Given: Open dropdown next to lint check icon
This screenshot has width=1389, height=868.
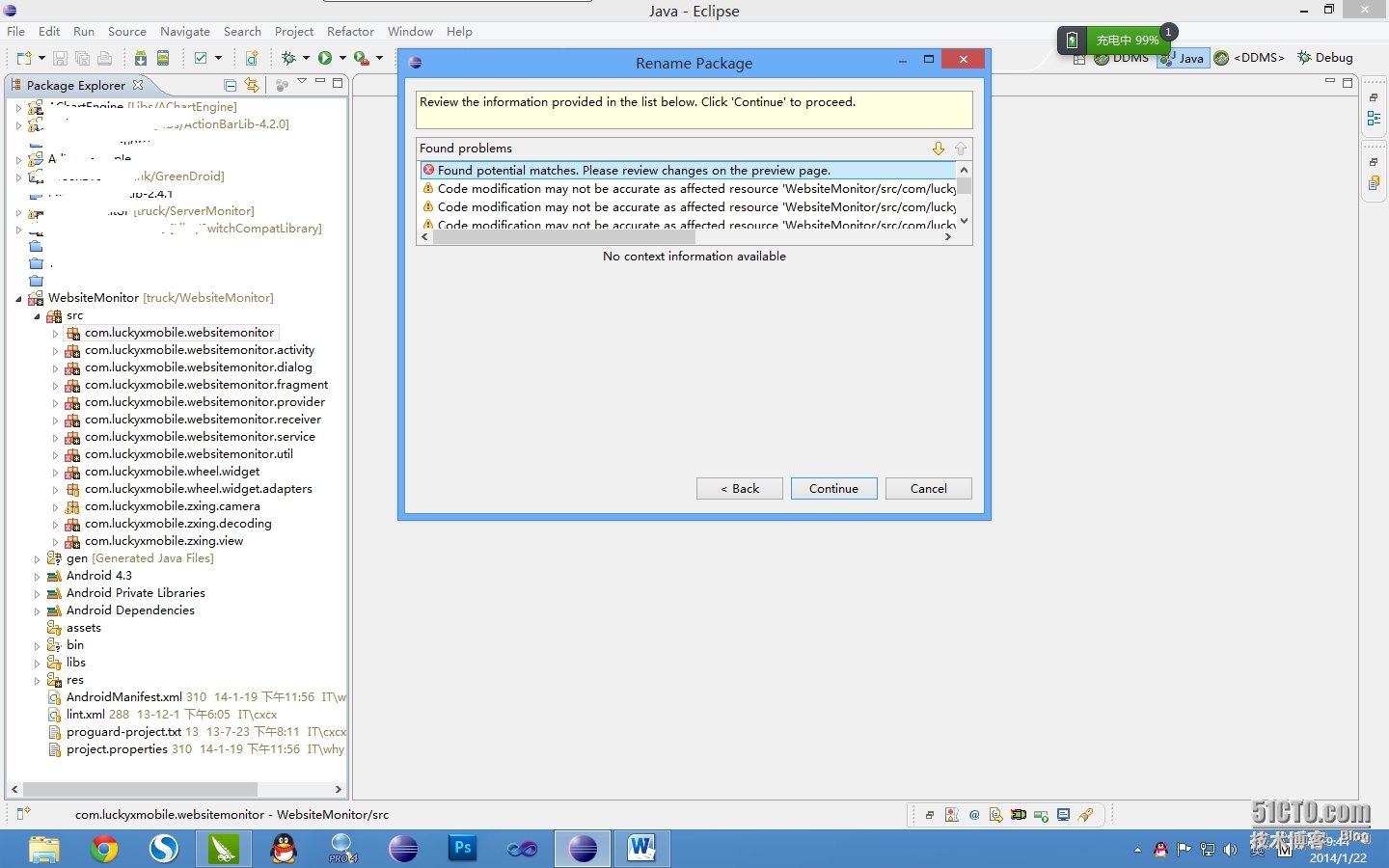Looking at the screenshot, I should pyautogui.click(x=218, y=58).
